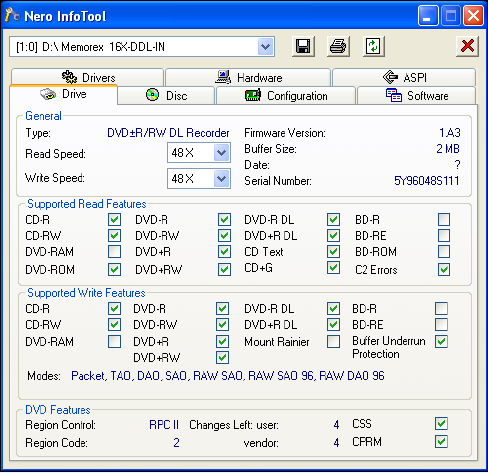Switch to the Drivers tab
Viewport: 488px width, 473px height.
coord(88,77)
